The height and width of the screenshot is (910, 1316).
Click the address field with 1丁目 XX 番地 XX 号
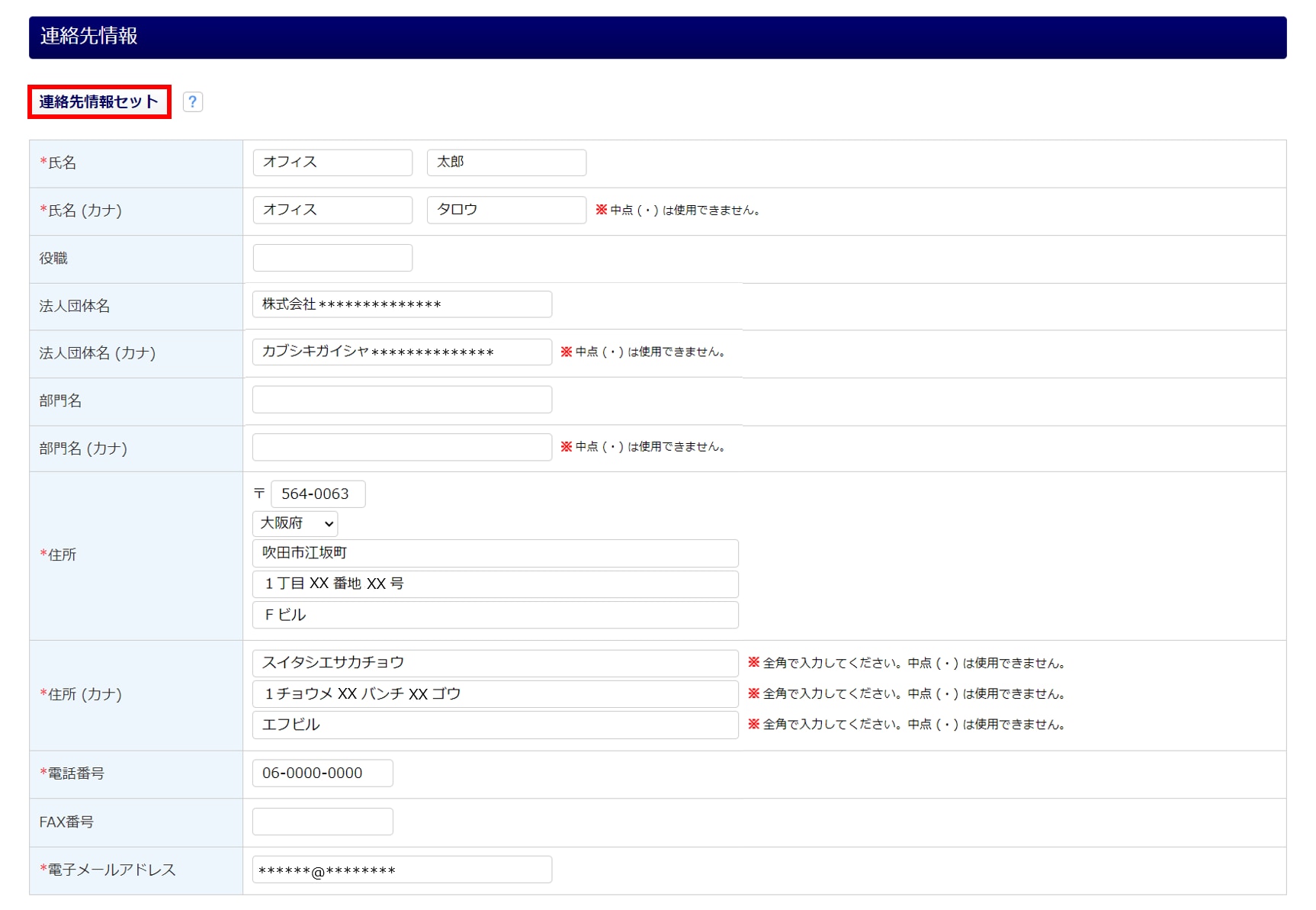coord(495,584)
